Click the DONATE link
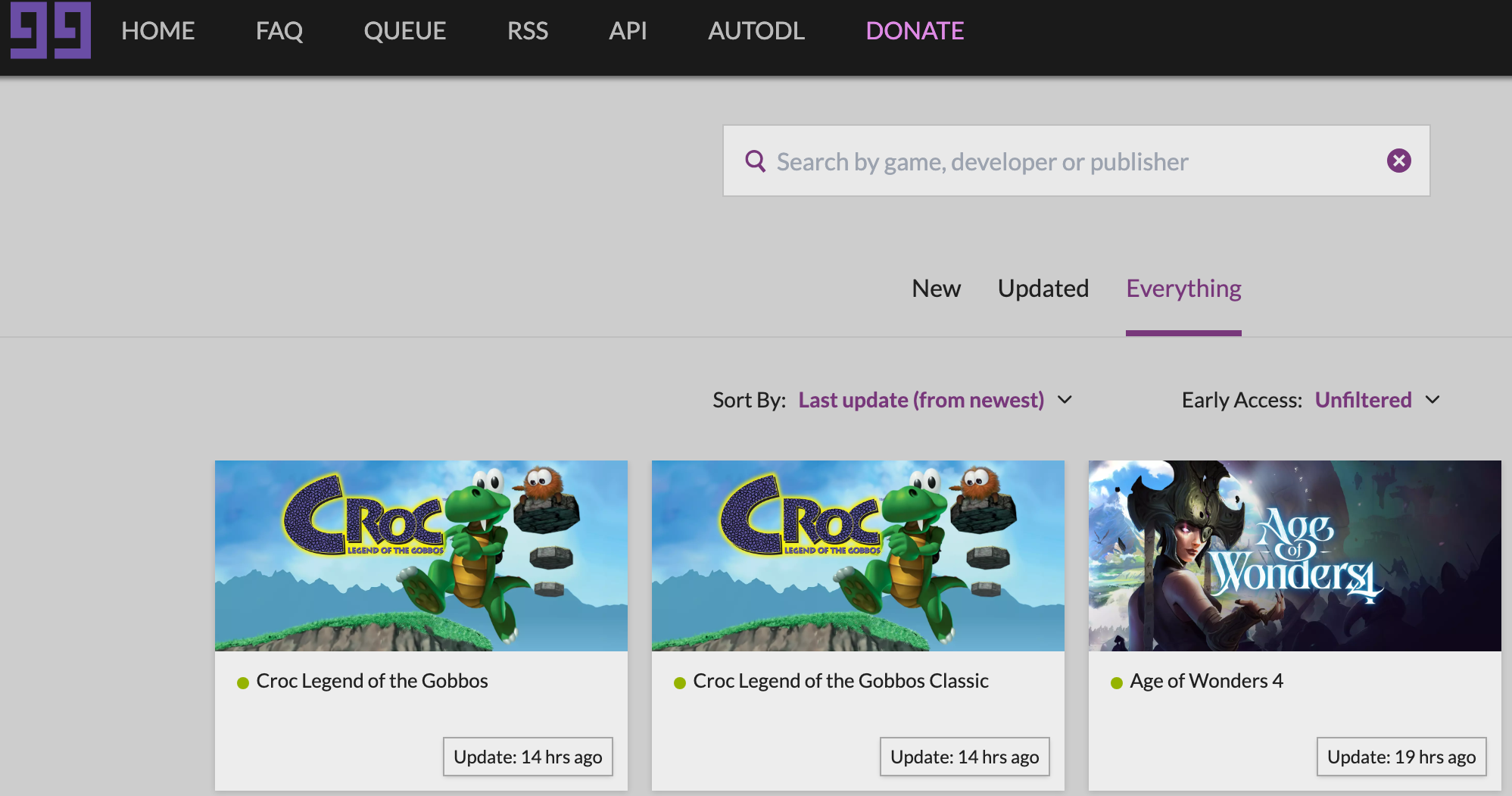Screen dimensions: 1512x796 pos(915,31)
